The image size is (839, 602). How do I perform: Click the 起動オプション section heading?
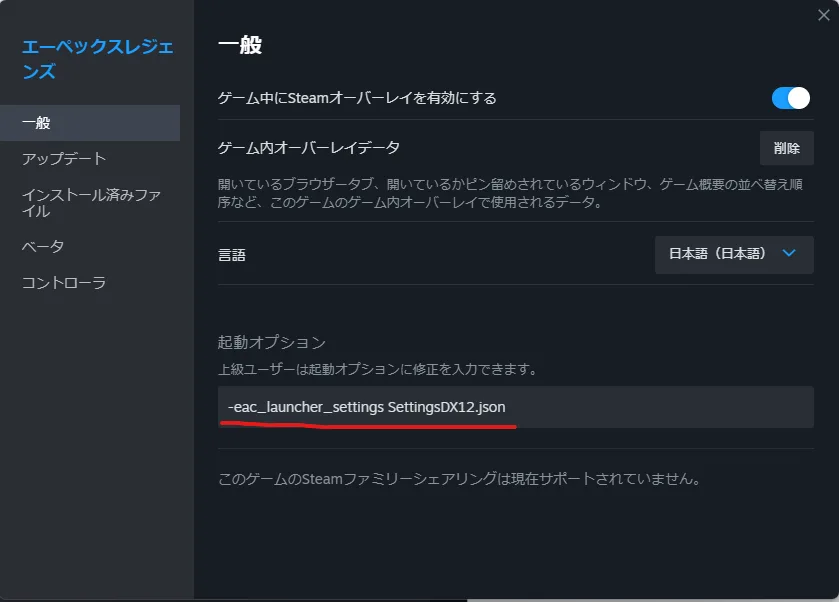[x=272, y=342]
